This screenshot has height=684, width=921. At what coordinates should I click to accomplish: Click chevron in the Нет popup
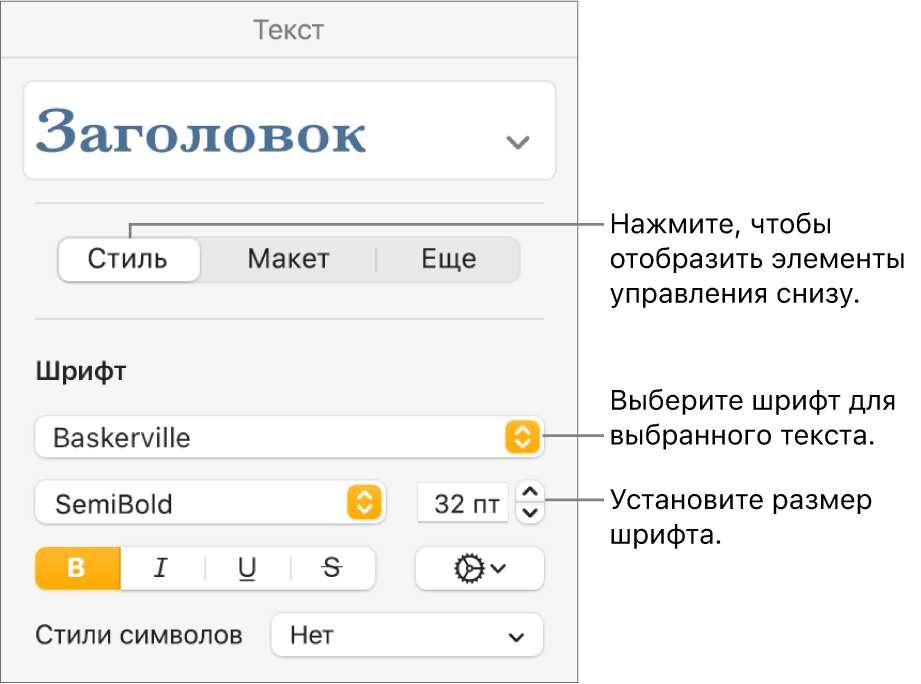516,635
